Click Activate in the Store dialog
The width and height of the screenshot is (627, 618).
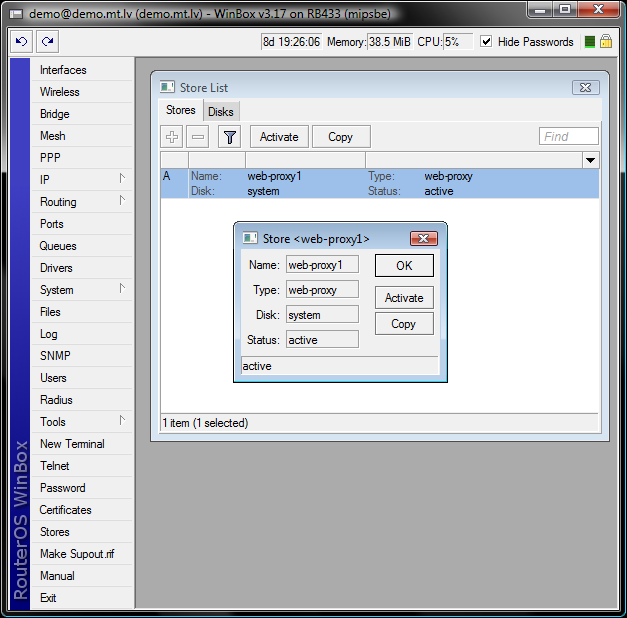tap(404, 298)
